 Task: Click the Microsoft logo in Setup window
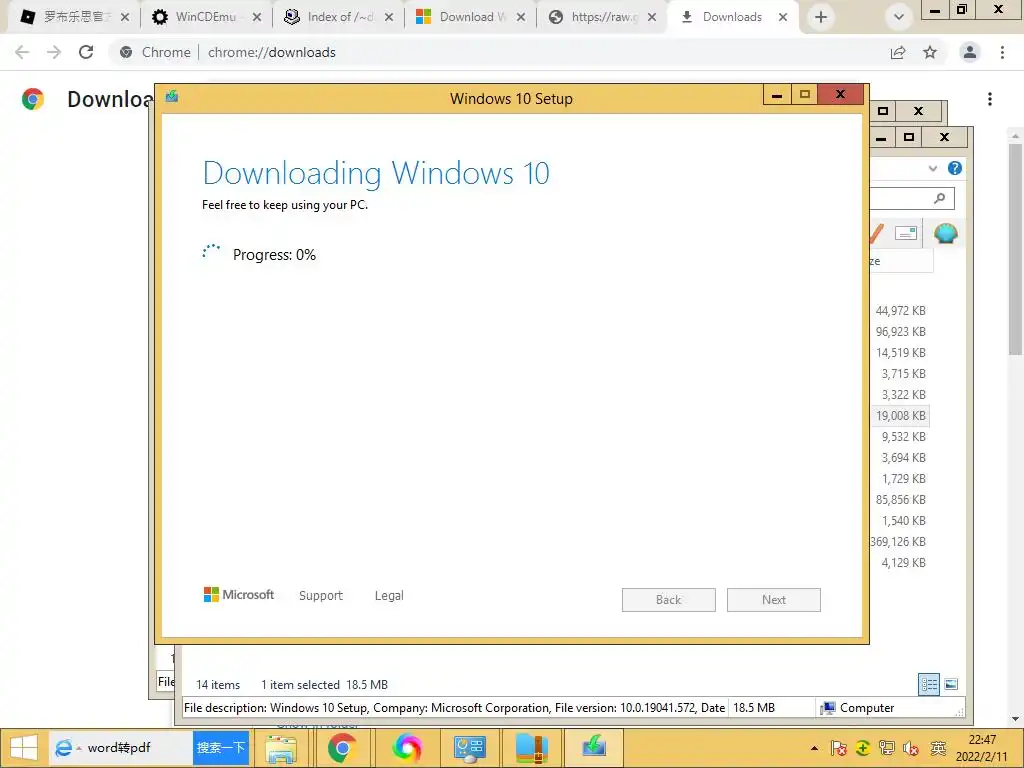tap(238, 594)
